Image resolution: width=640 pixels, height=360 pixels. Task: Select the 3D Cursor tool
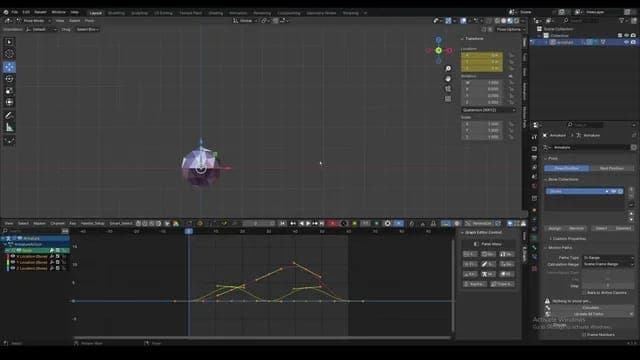[9, 53]
